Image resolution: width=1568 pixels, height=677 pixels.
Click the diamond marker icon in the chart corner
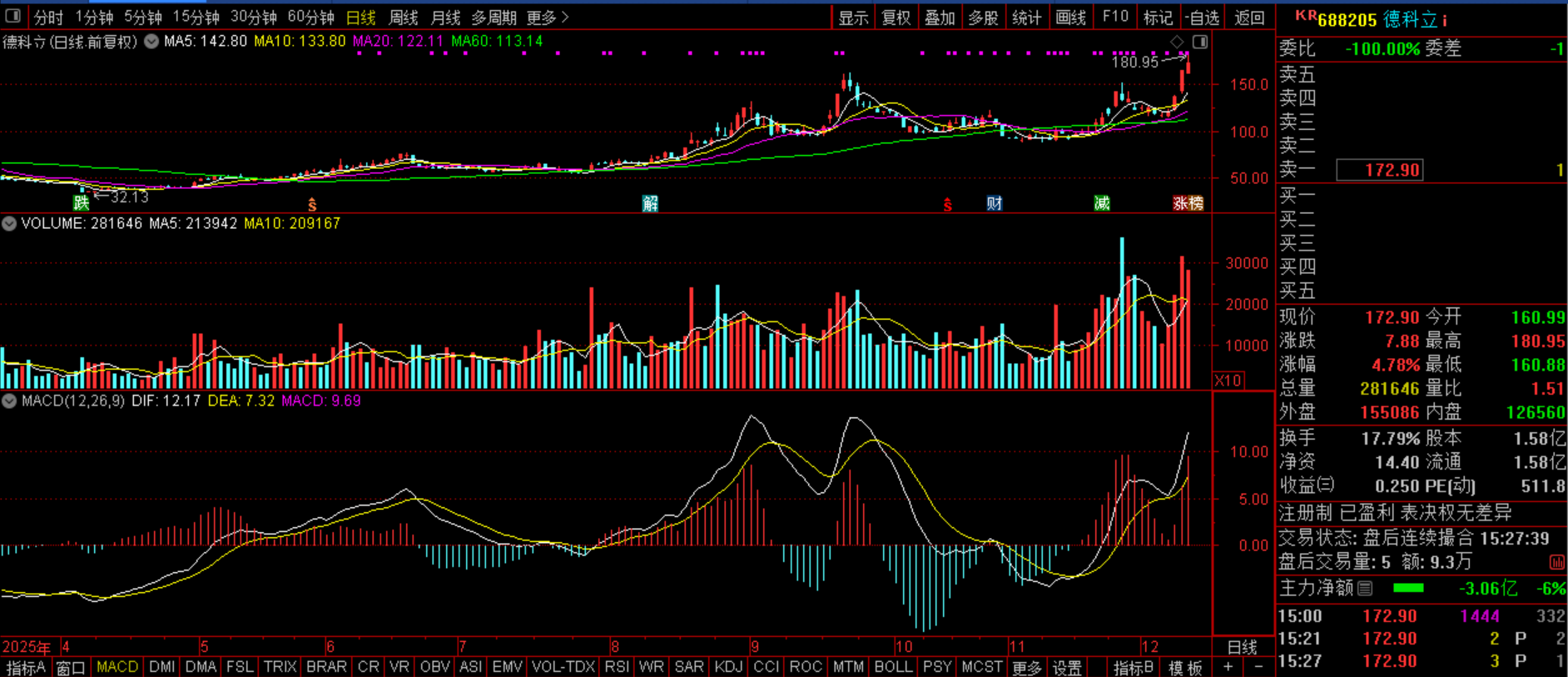pos(1177,42)
